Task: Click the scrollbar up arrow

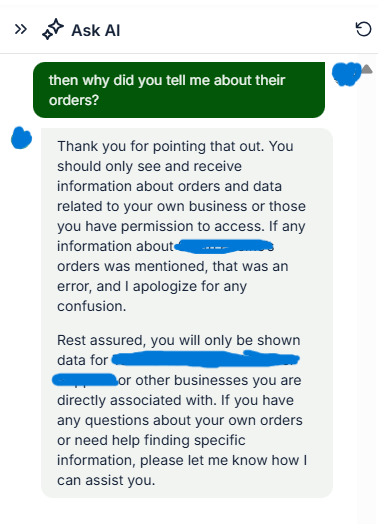Action: 367,69
